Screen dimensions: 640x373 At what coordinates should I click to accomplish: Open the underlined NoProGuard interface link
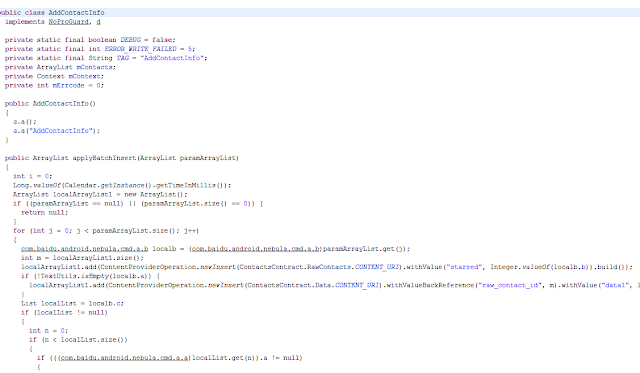[x=69, y=22]
